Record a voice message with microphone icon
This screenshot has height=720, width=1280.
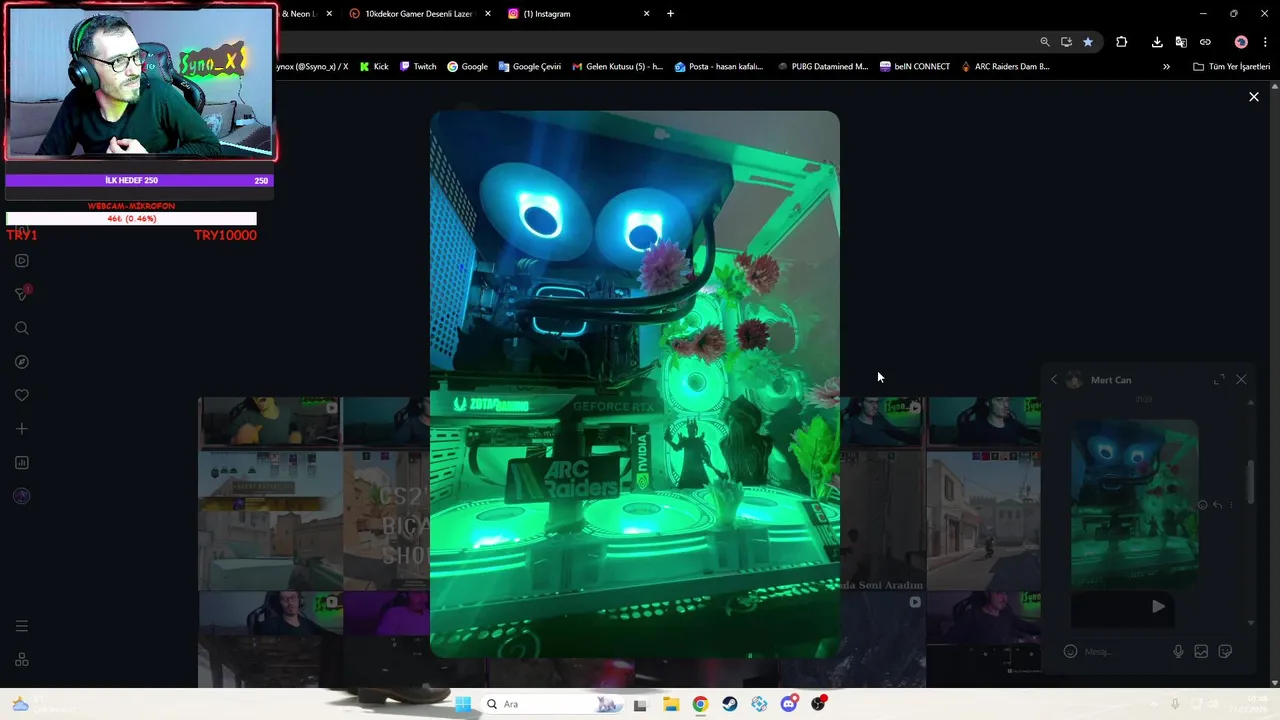pos(1178,651)
